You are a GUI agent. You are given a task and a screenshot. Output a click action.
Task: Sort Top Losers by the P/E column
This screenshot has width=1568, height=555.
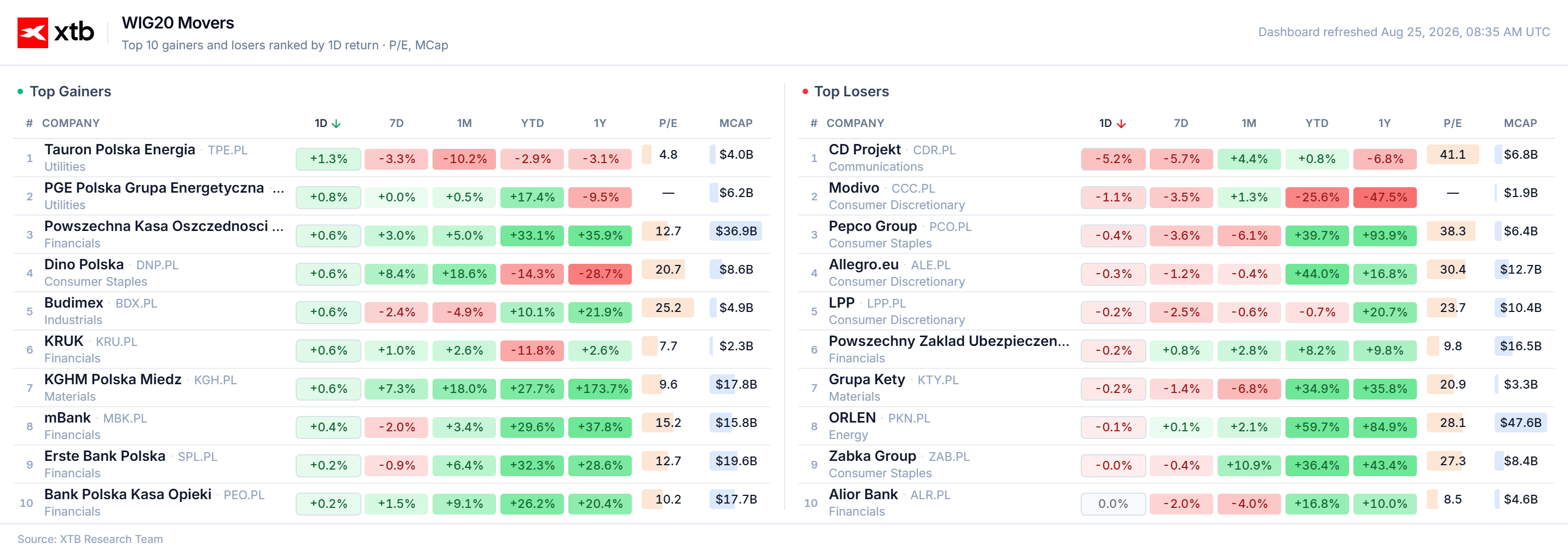click(1452, 124)
